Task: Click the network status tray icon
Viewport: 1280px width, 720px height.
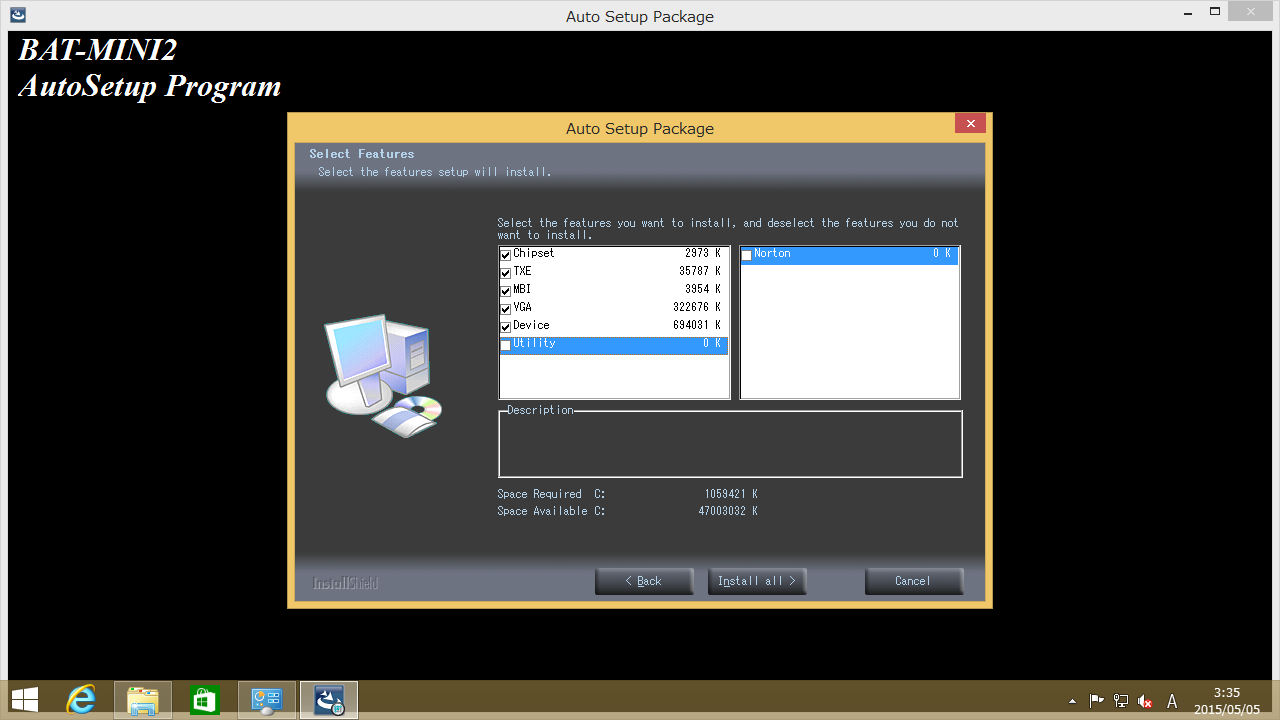Action: coord(1121,701)
